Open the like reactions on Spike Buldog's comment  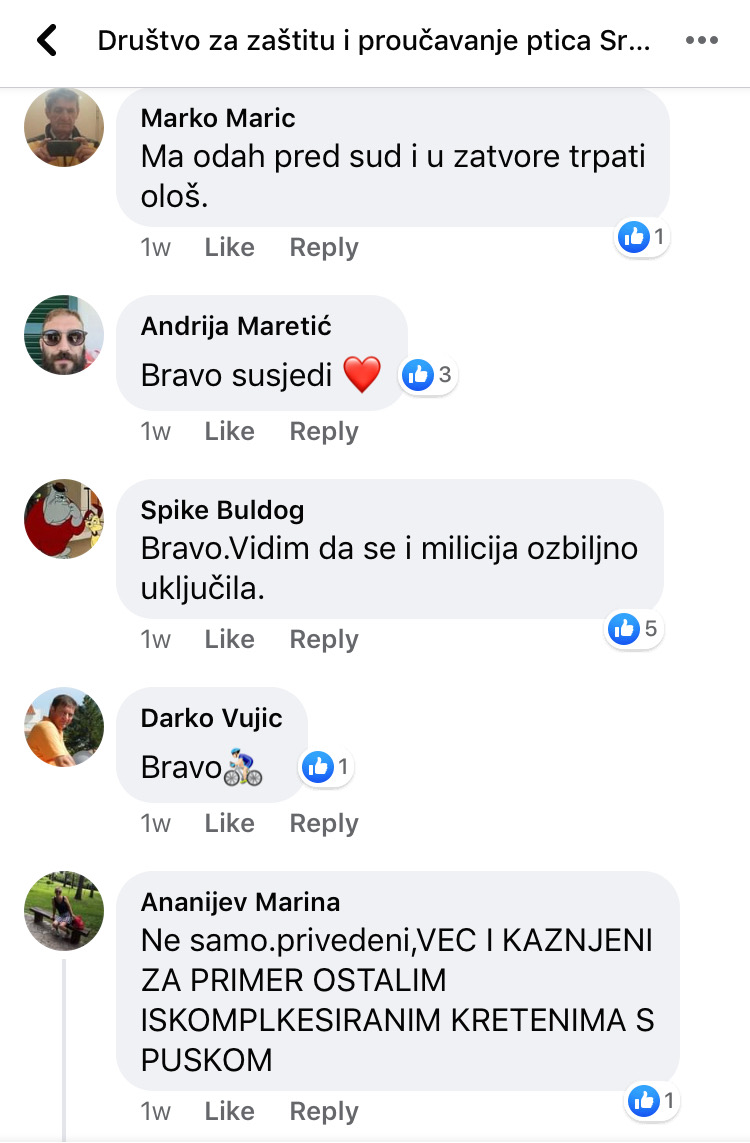point(634,629)
